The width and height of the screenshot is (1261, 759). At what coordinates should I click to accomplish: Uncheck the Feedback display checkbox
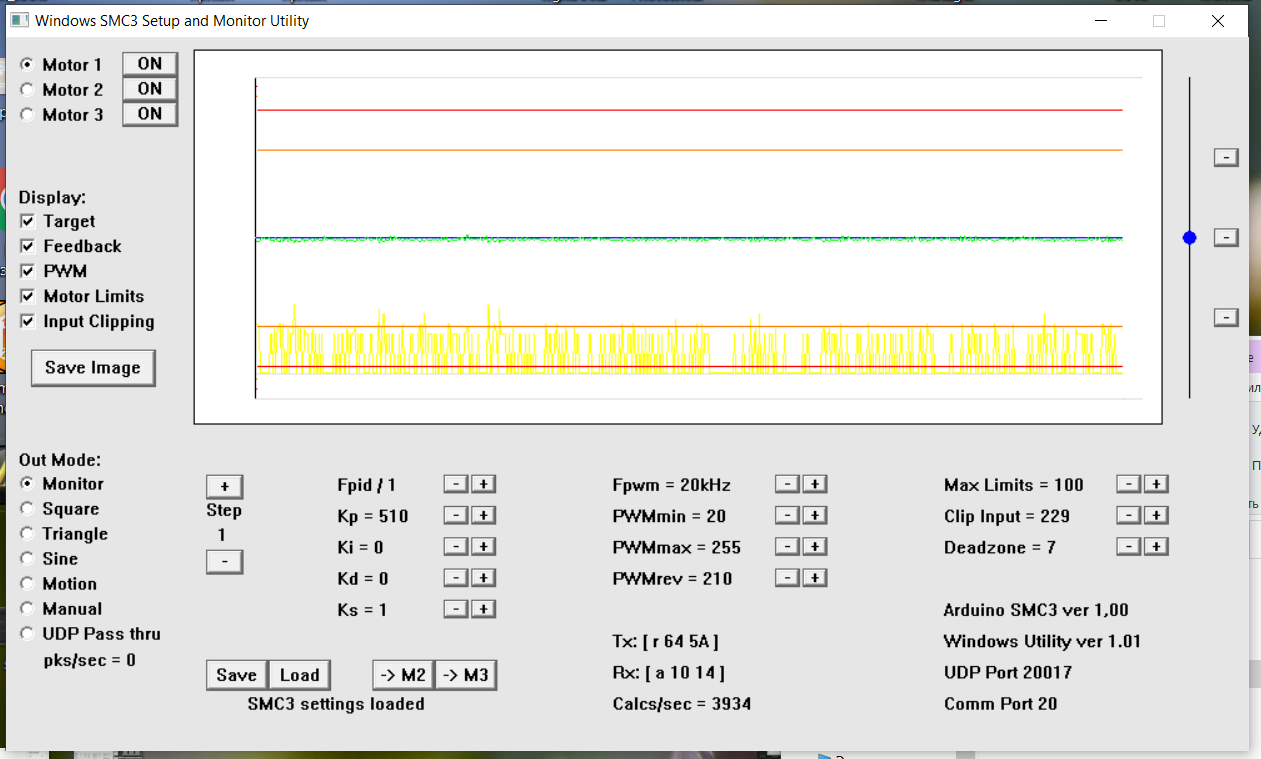coord(28,246)
